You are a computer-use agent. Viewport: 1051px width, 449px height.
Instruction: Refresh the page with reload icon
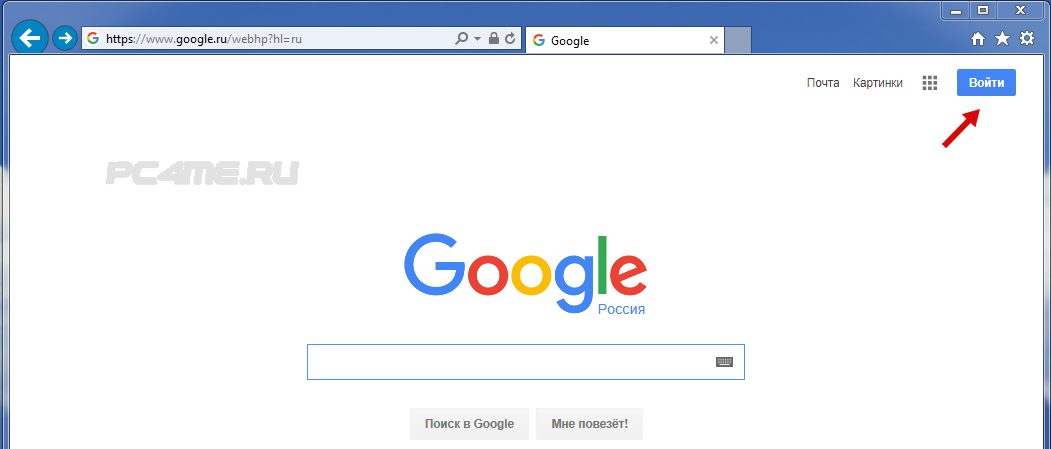510,39
